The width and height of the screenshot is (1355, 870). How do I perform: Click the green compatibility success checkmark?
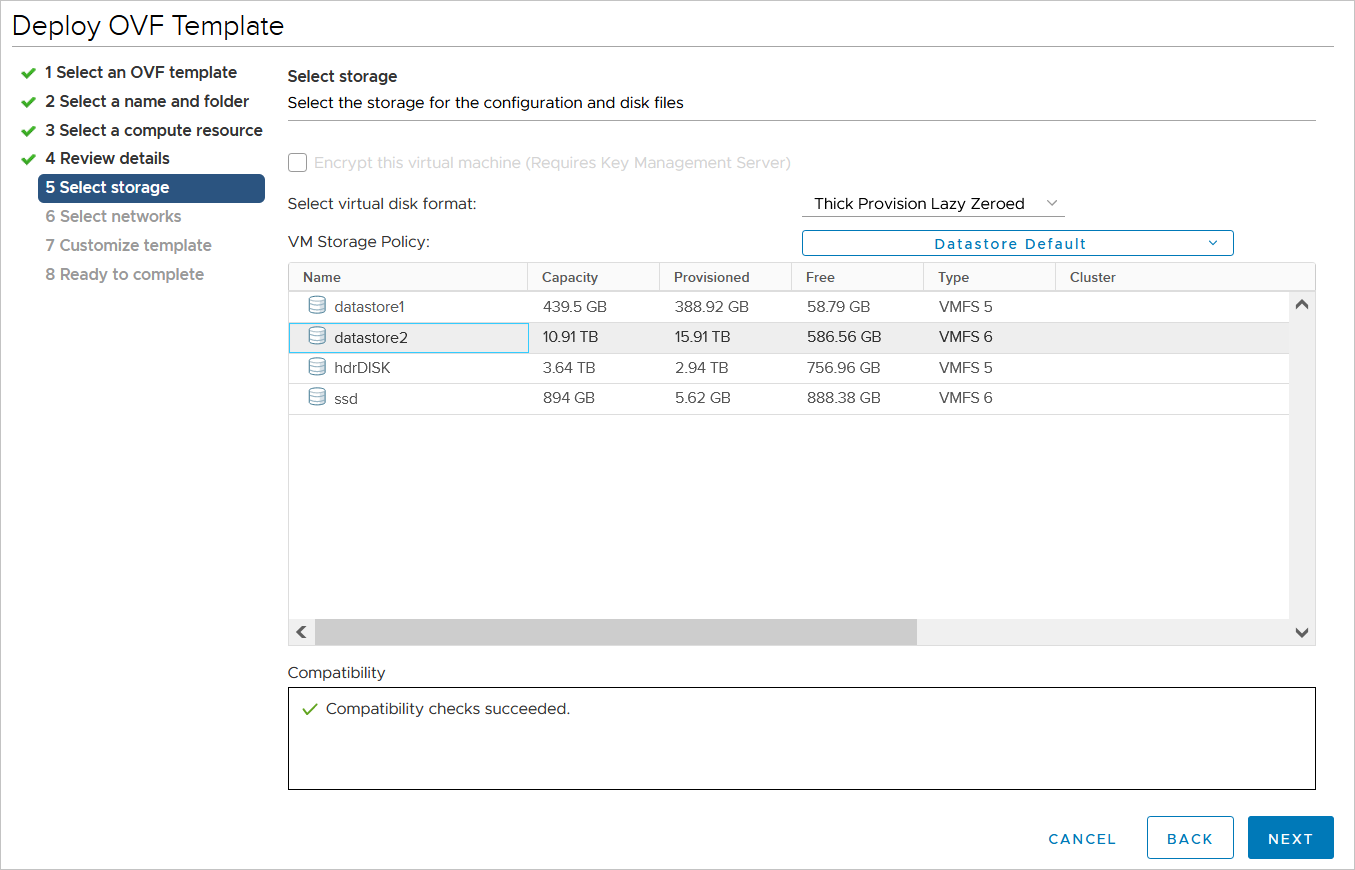click(309, 710)
